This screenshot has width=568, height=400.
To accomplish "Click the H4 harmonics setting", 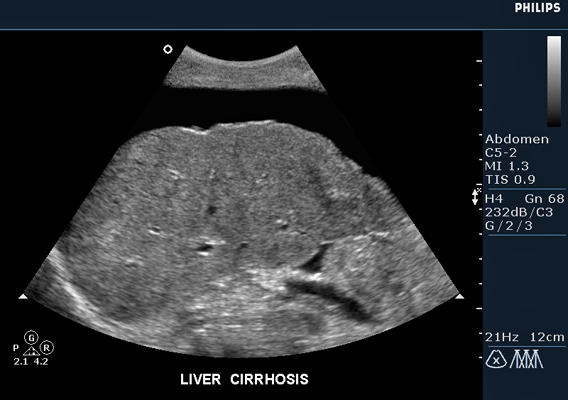I will click(x=494, y=199).
